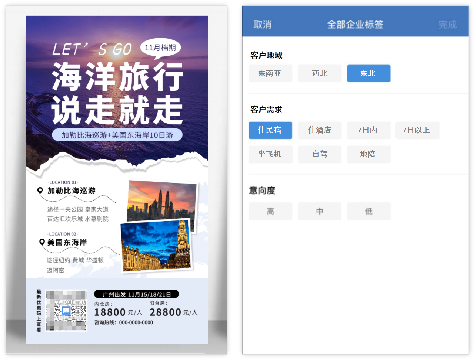Set 意向度 to 低
The image size is (476, 361).
[368, 211]
